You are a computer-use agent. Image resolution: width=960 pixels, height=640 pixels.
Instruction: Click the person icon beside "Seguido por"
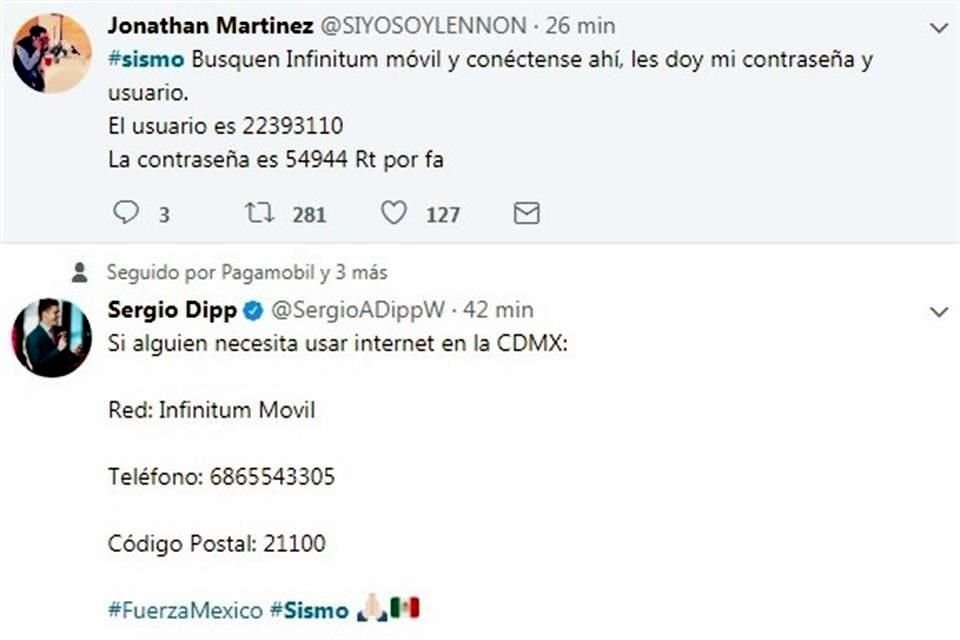point(80,272)
